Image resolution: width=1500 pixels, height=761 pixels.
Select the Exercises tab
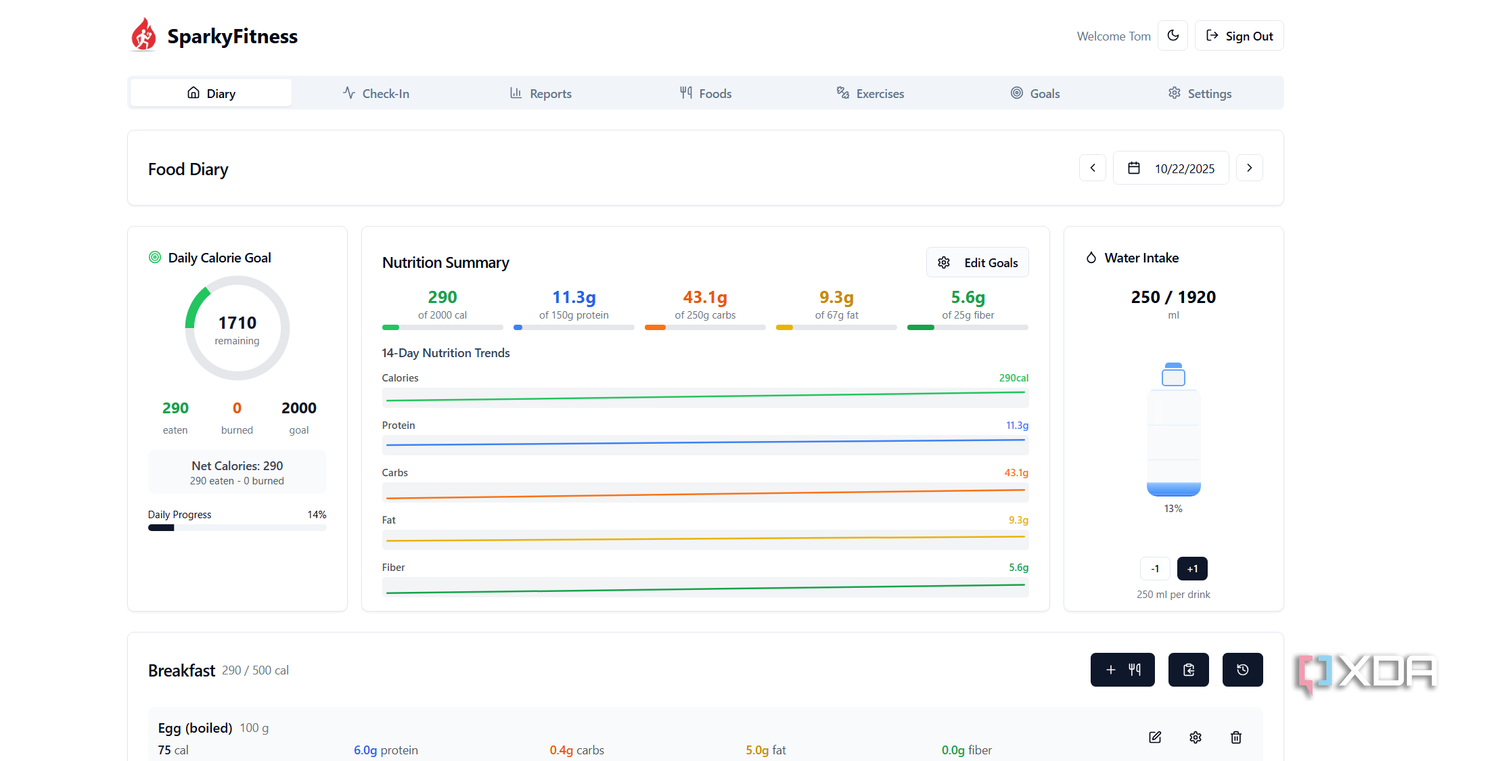click(x=871, y=93)
